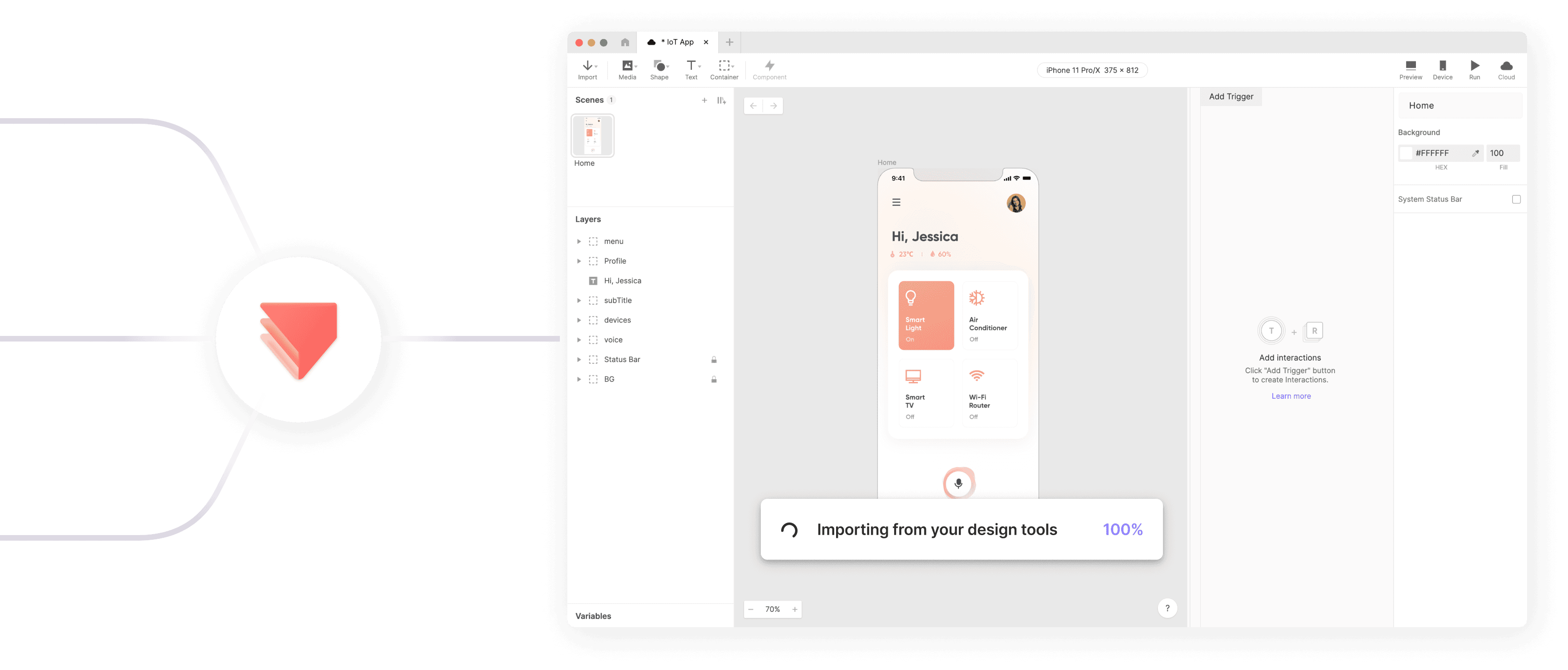
Task: Toggle lock on Status Bar layer
Action: click(714, 360)
